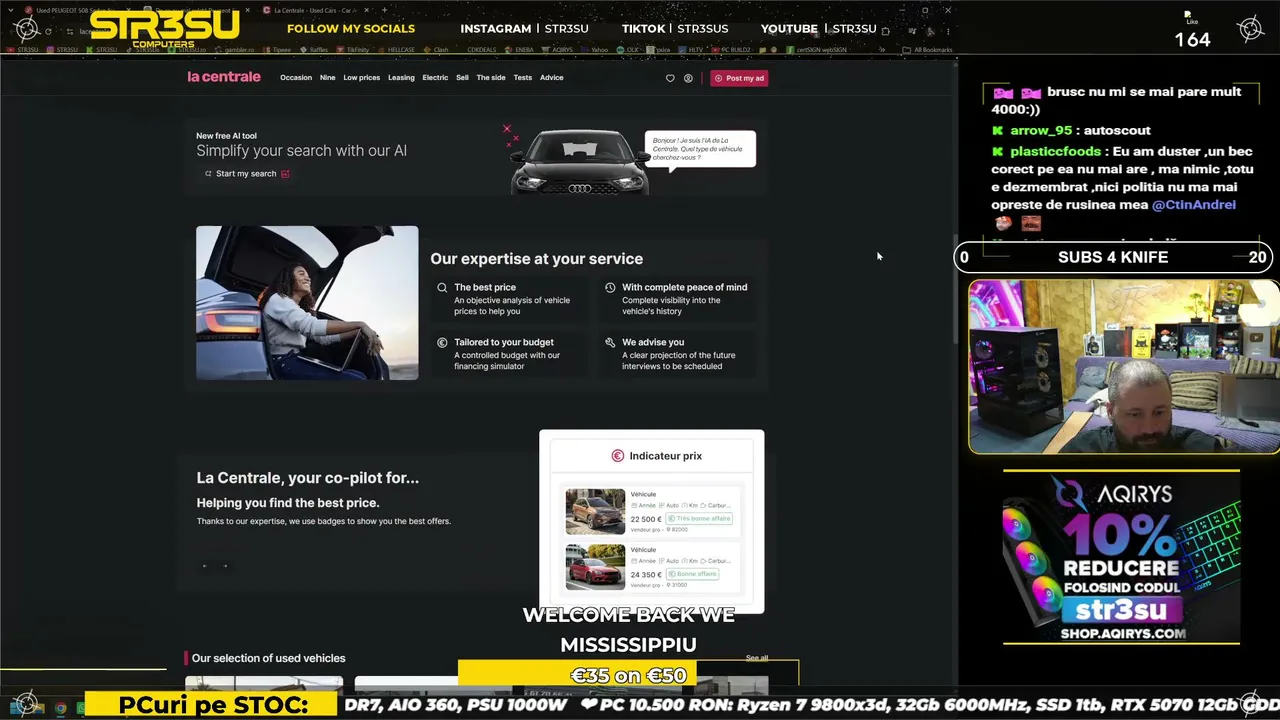
Task: Open the OLX bookmark
Action: [x=626, y=50]
